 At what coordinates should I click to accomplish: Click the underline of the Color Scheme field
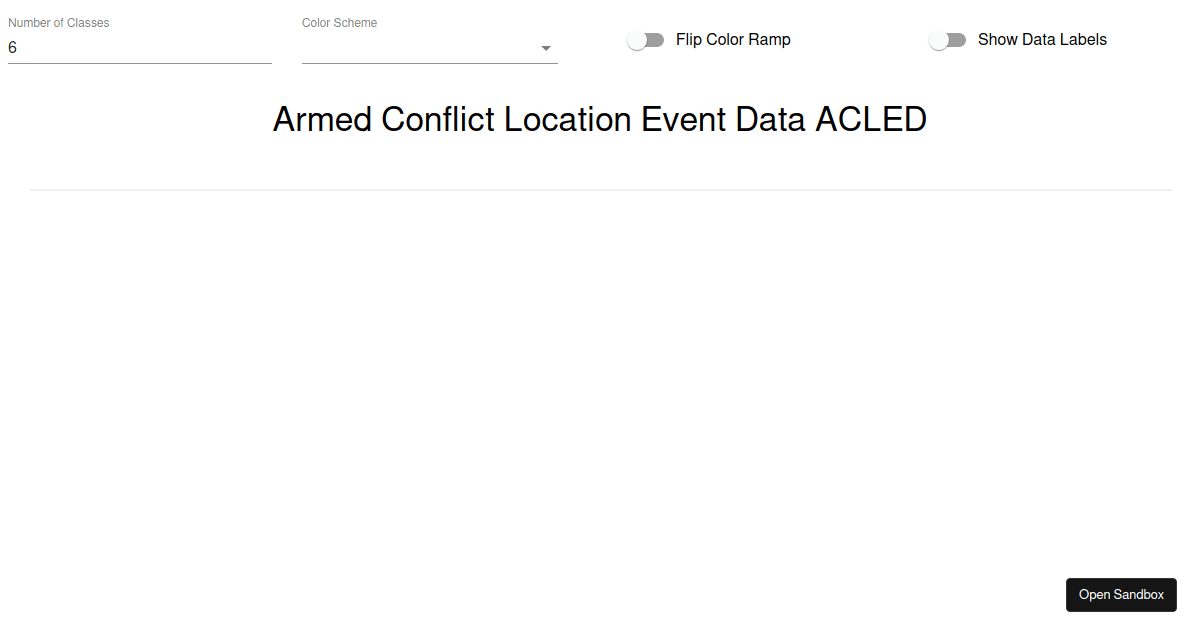pos(430,63)
